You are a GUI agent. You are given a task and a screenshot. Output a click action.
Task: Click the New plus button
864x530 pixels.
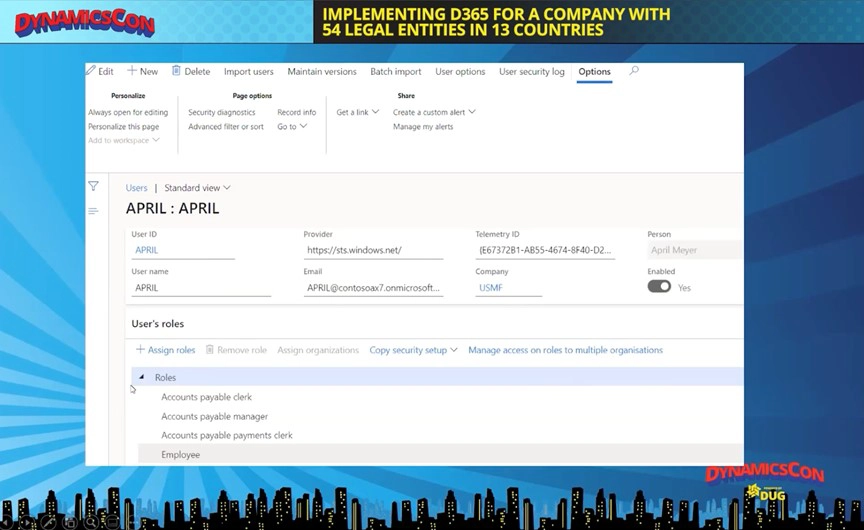tap(143, 71)
